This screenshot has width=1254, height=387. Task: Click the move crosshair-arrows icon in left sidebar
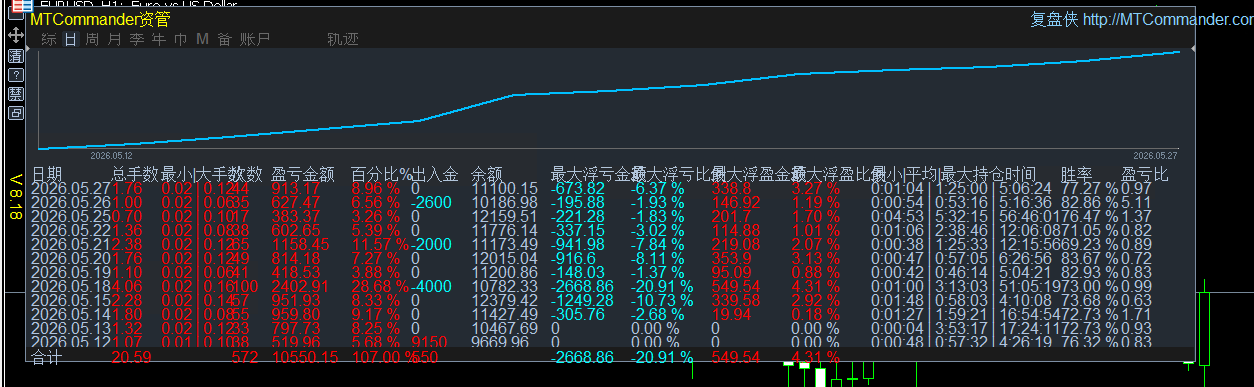tap(16, 35)
